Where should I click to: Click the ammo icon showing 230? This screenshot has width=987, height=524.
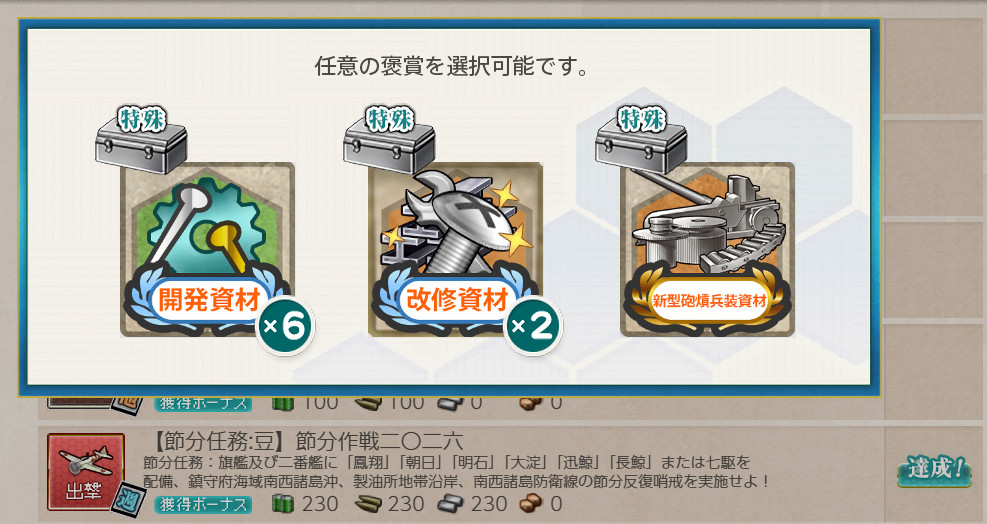pyautogui.click(x=368, y=504)
